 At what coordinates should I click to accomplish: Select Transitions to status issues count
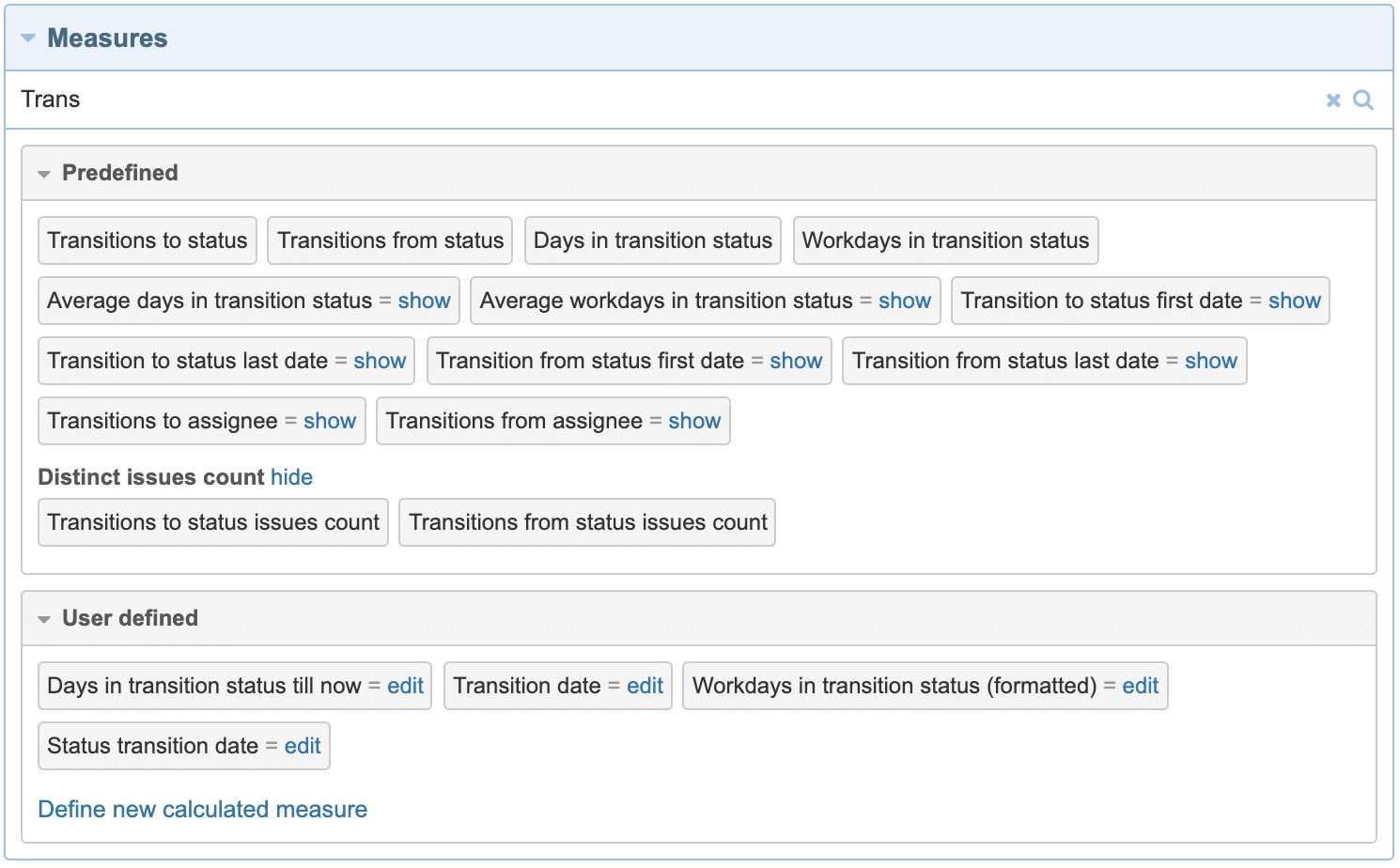coord(213,522)
